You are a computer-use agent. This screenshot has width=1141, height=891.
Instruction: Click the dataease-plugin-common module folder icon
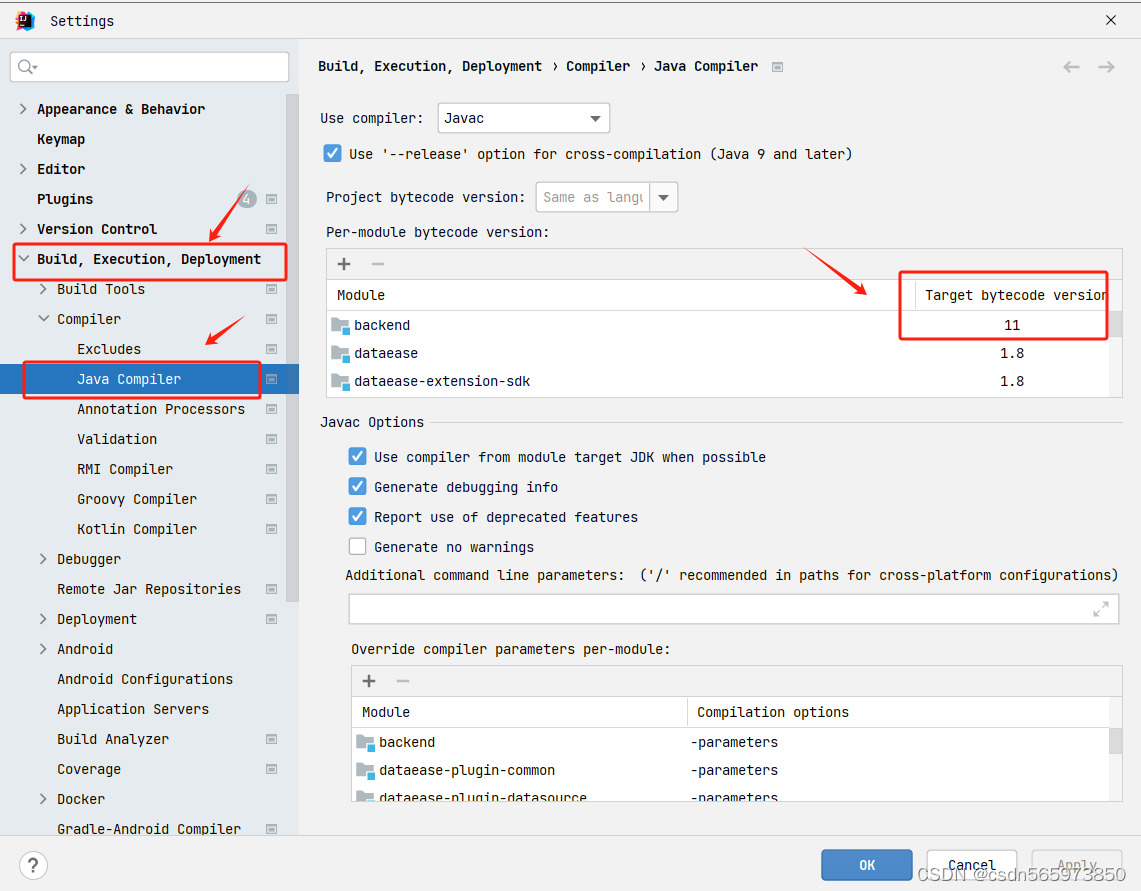[x=365, y=770]
